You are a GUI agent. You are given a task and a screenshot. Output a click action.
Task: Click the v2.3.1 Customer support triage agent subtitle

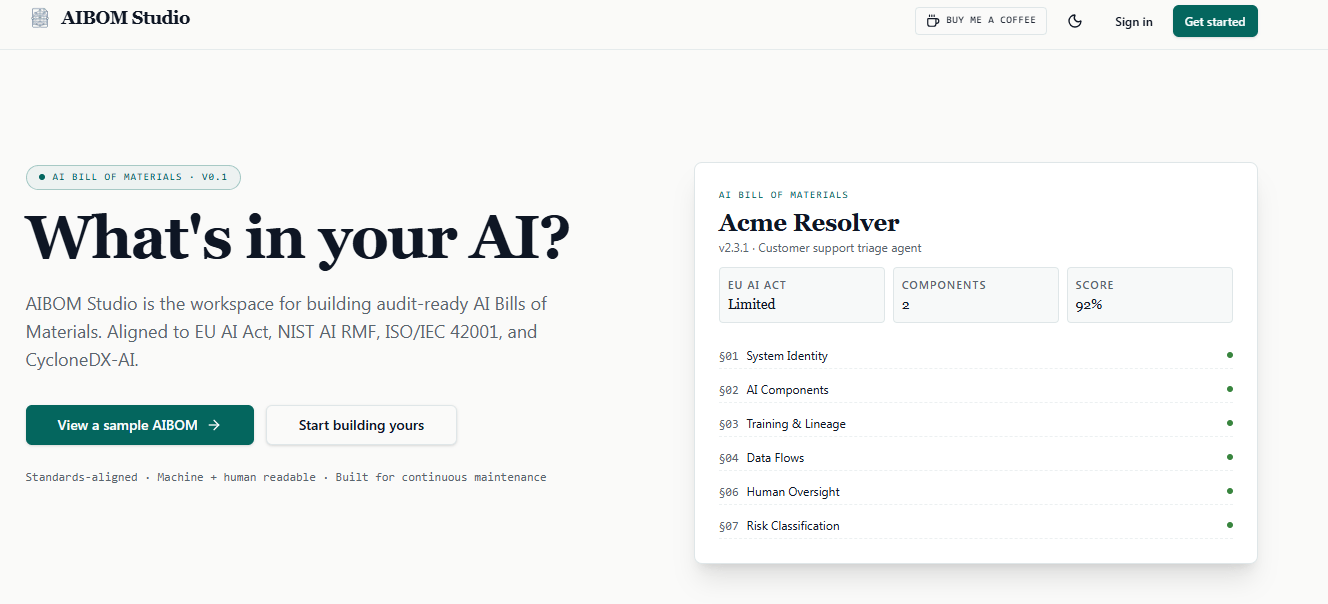[x=820, y=248]
